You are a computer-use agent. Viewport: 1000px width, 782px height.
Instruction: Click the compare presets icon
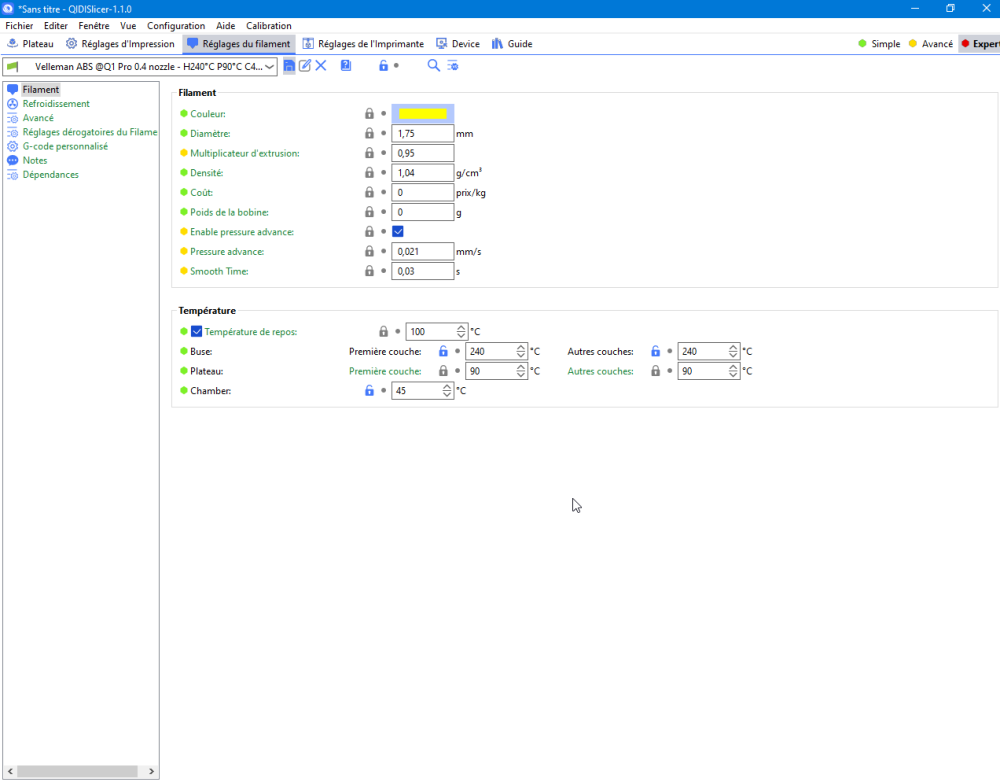[x=453, y=66]
